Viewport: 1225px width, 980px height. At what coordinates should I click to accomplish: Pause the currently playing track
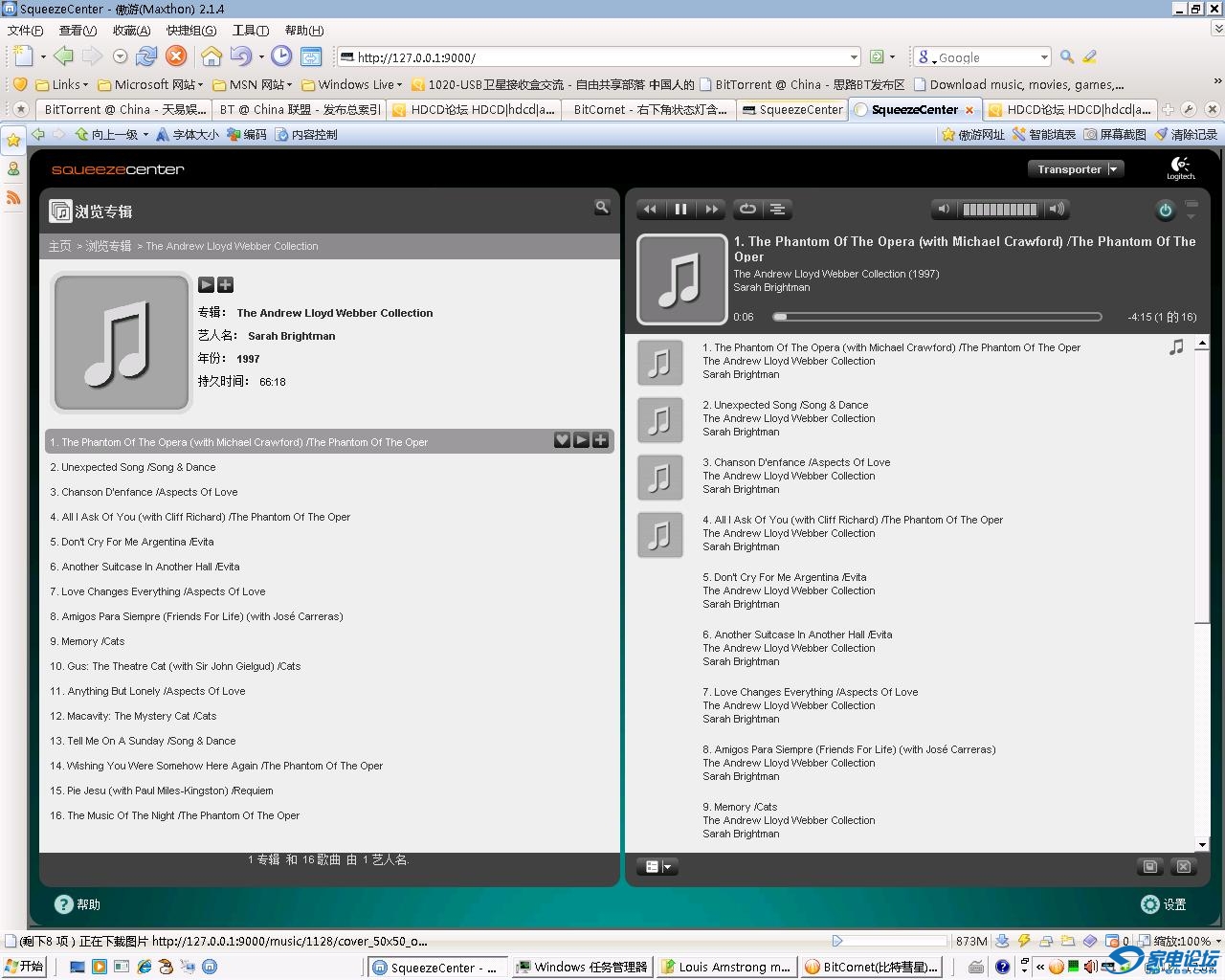680,210
